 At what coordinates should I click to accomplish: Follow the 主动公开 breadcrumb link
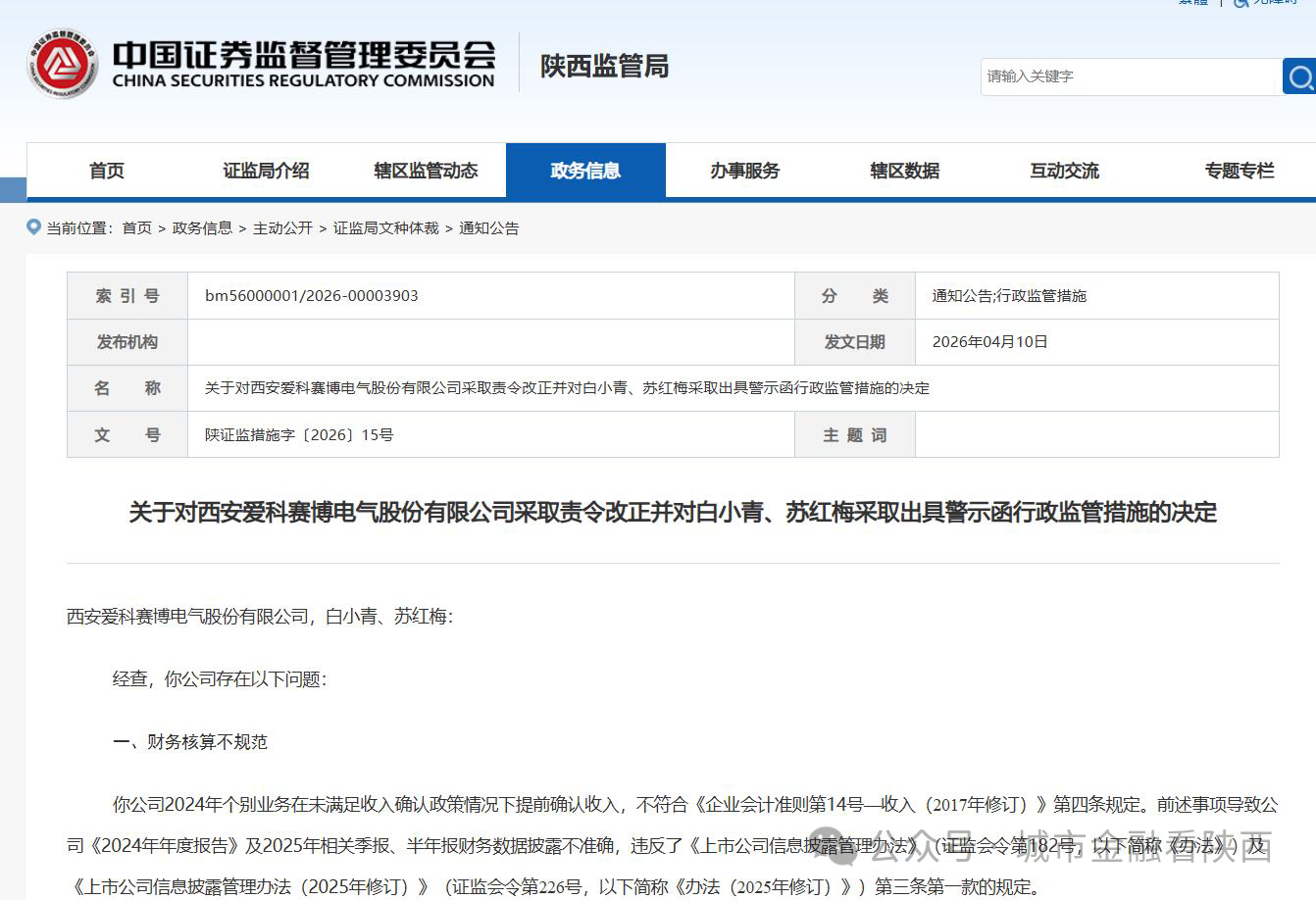tap(282, 228)
